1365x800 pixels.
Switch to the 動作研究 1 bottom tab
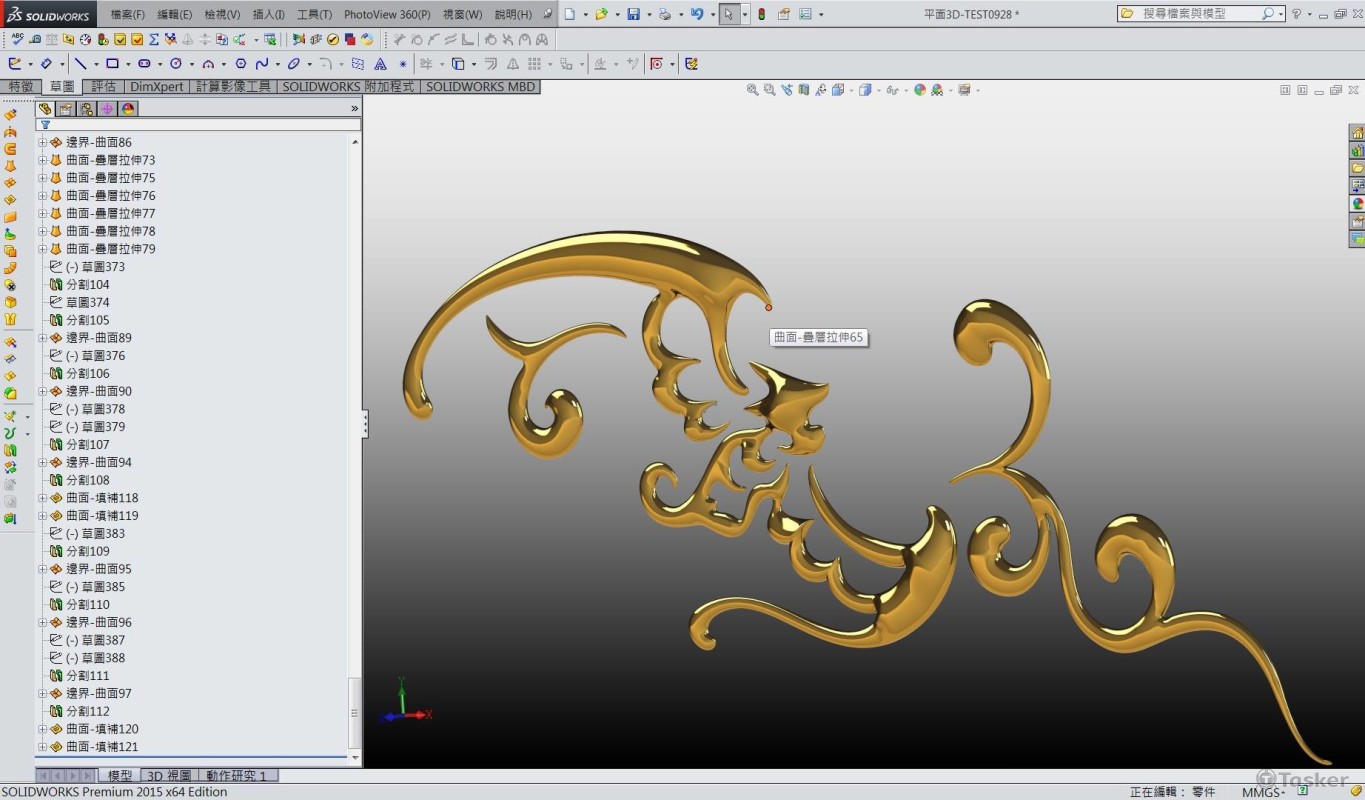point(236,776)
